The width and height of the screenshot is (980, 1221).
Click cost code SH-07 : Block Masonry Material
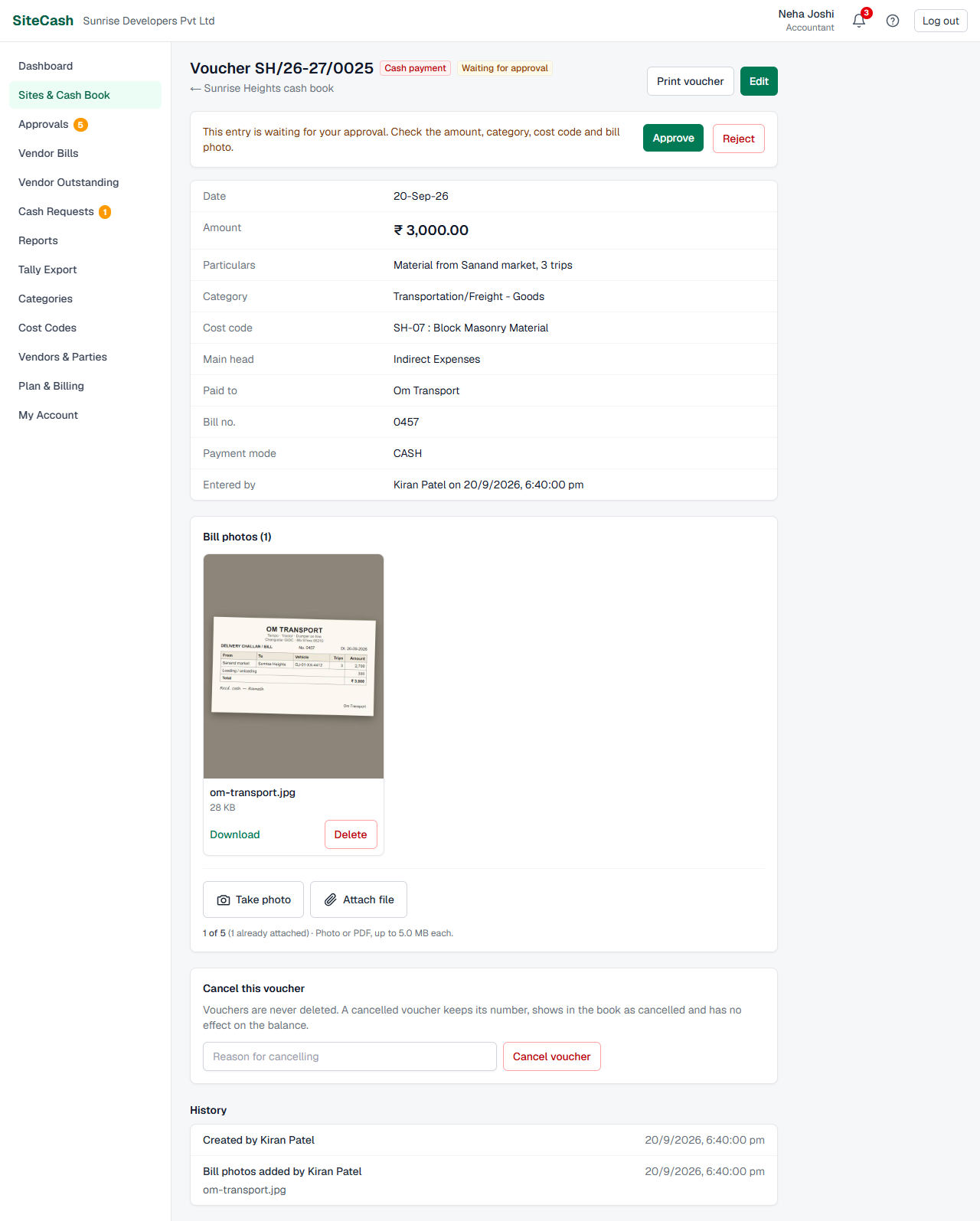tap(471, 328)
